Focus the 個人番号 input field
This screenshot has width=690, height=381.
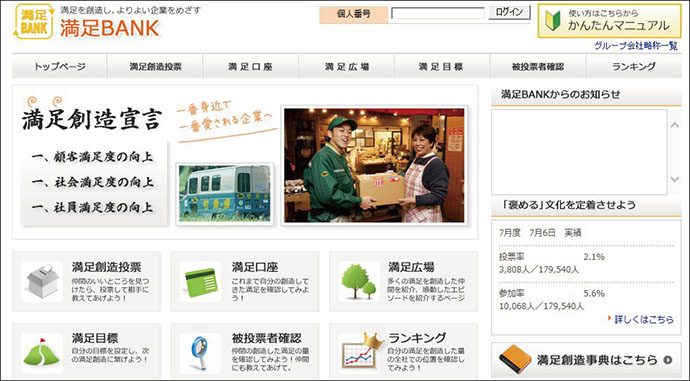point(438,13)
